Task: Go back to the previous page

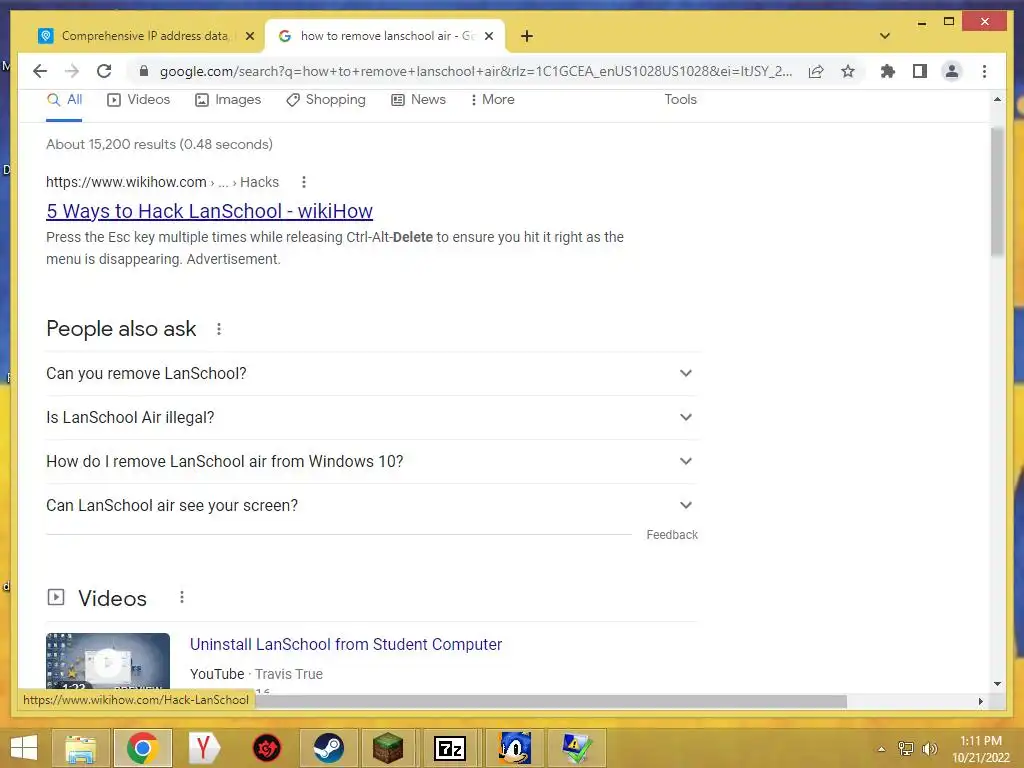Action: pyautogui.click(x=40, y=71)
